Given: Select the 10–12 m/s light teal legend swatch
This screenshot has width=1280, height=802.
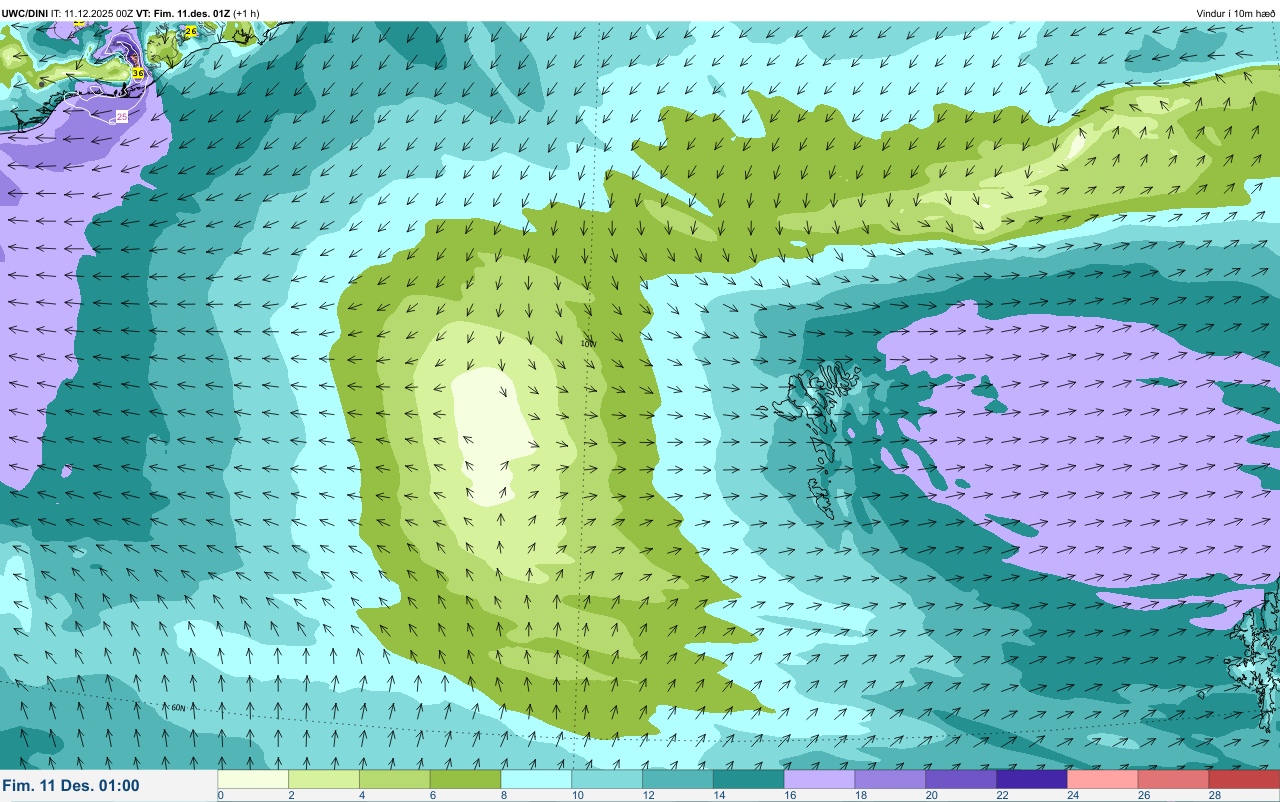Looking at the screenshot, I should pos(607,779).
